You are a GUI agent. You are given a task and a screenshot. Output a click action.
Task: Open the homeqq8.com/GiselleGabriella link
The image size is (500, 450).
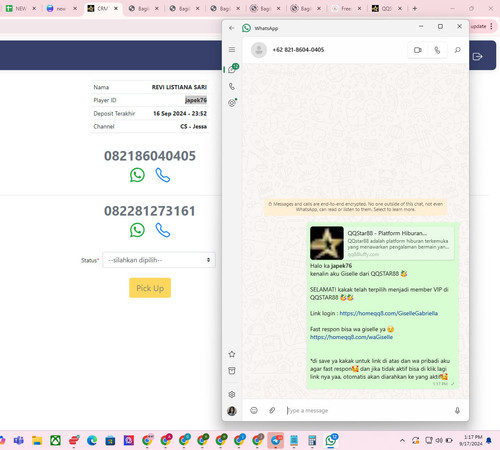click(x=389, y=313)
